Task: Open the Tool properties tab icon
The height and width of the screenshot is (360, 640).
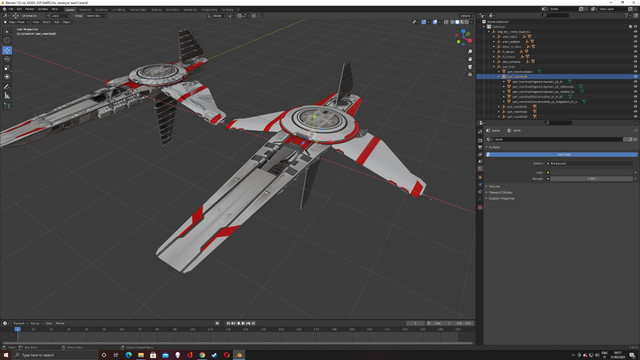Action: [480, 131]
